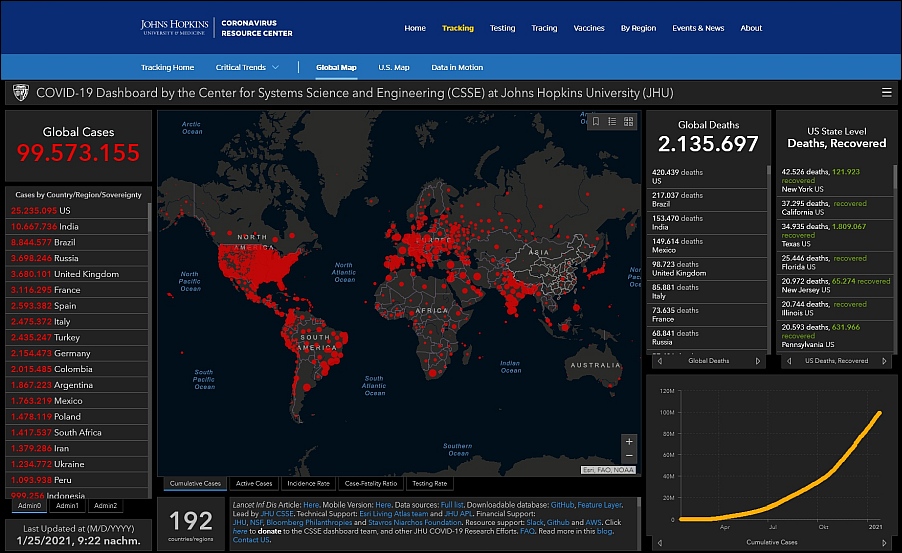Screen dimensions: 902x553
Task: Switch to the Global Map tab
Action: (336, 67)
